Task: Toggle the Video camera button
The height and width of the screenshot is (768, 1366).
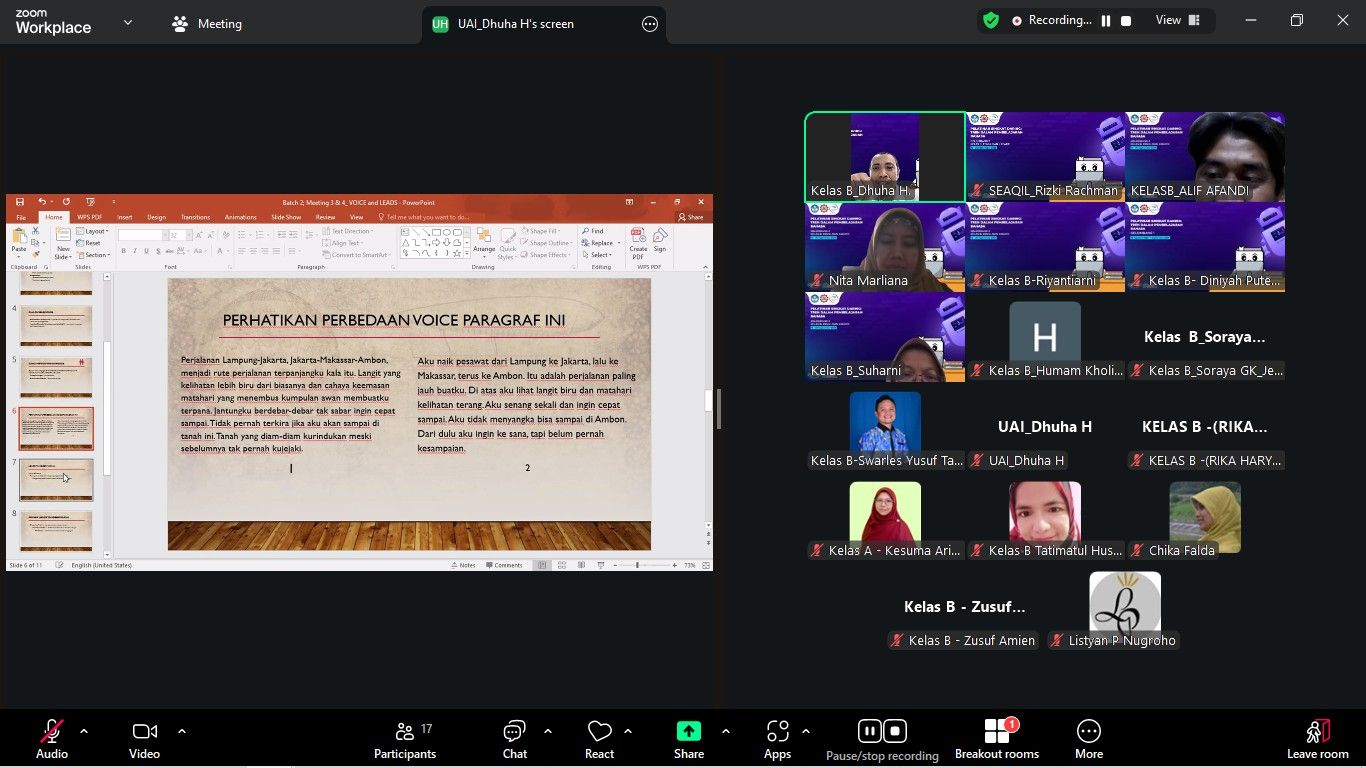Action: [x=144, y=740]
